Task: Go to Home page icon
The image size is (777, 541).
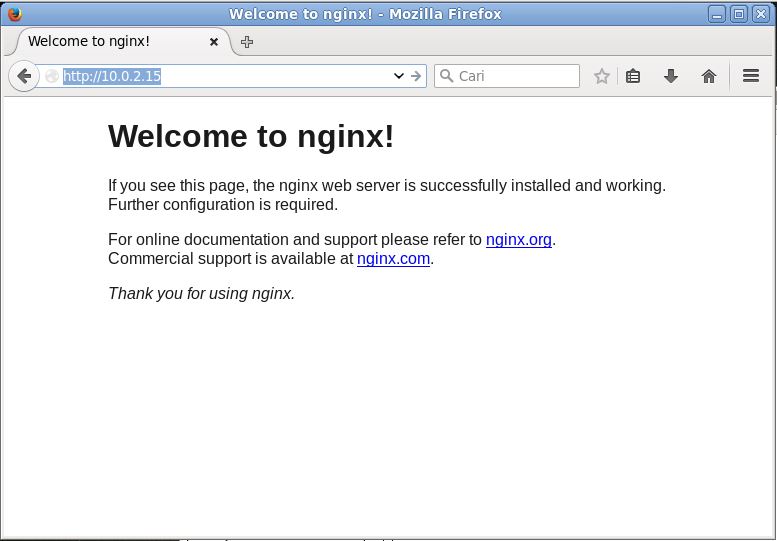Action: coord(709,76)
